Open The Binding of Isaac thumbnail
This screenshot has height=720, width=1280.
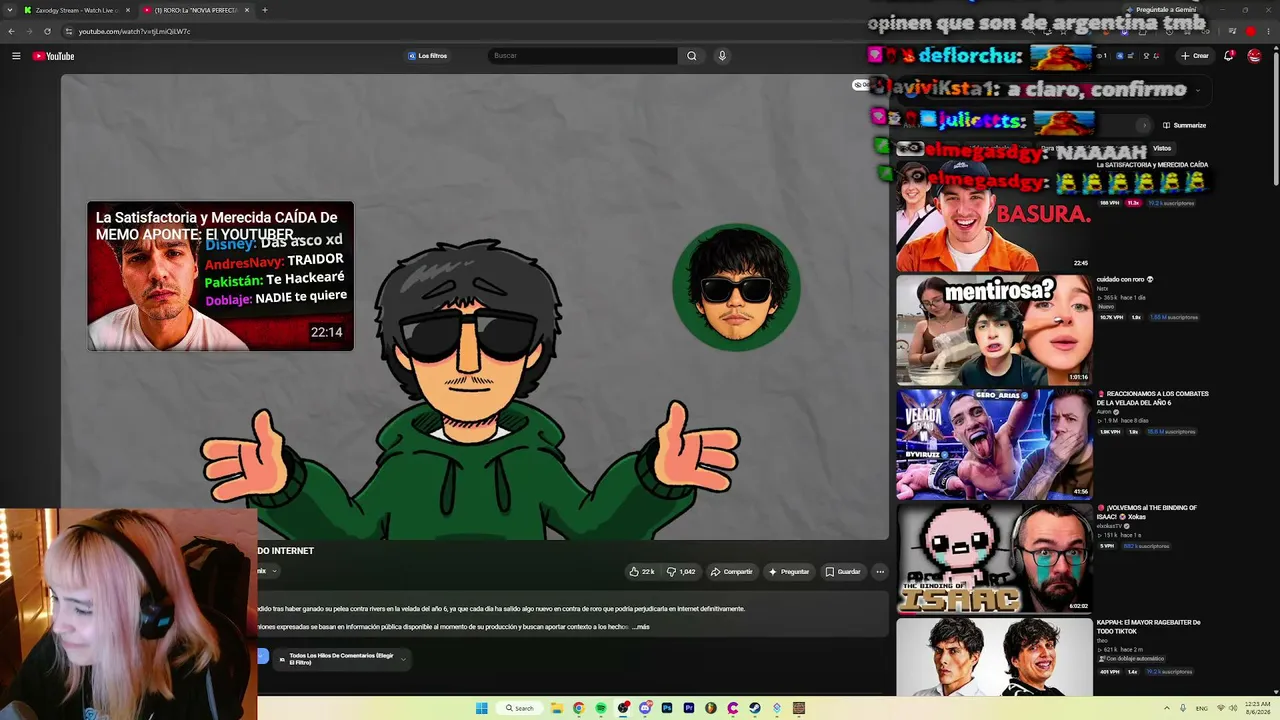[x=994, y=558]
